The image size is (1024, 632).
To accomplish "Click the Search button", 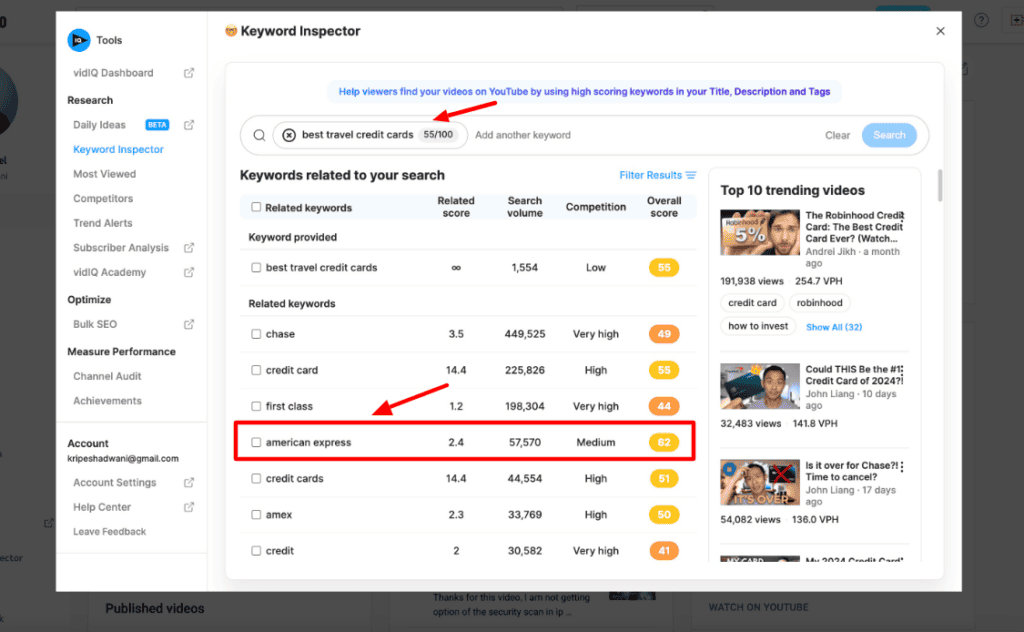I will [889, 134].
